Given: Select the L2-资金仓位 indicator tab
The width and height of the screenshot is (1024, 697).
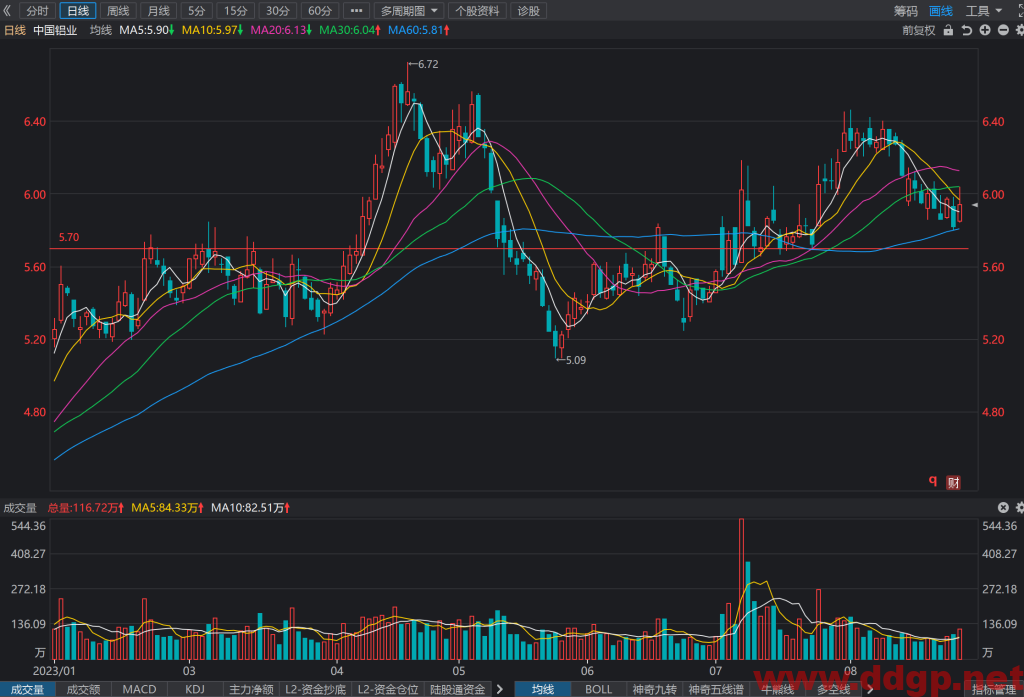Looking at the screenshot, I should click(x=388, y=689).
